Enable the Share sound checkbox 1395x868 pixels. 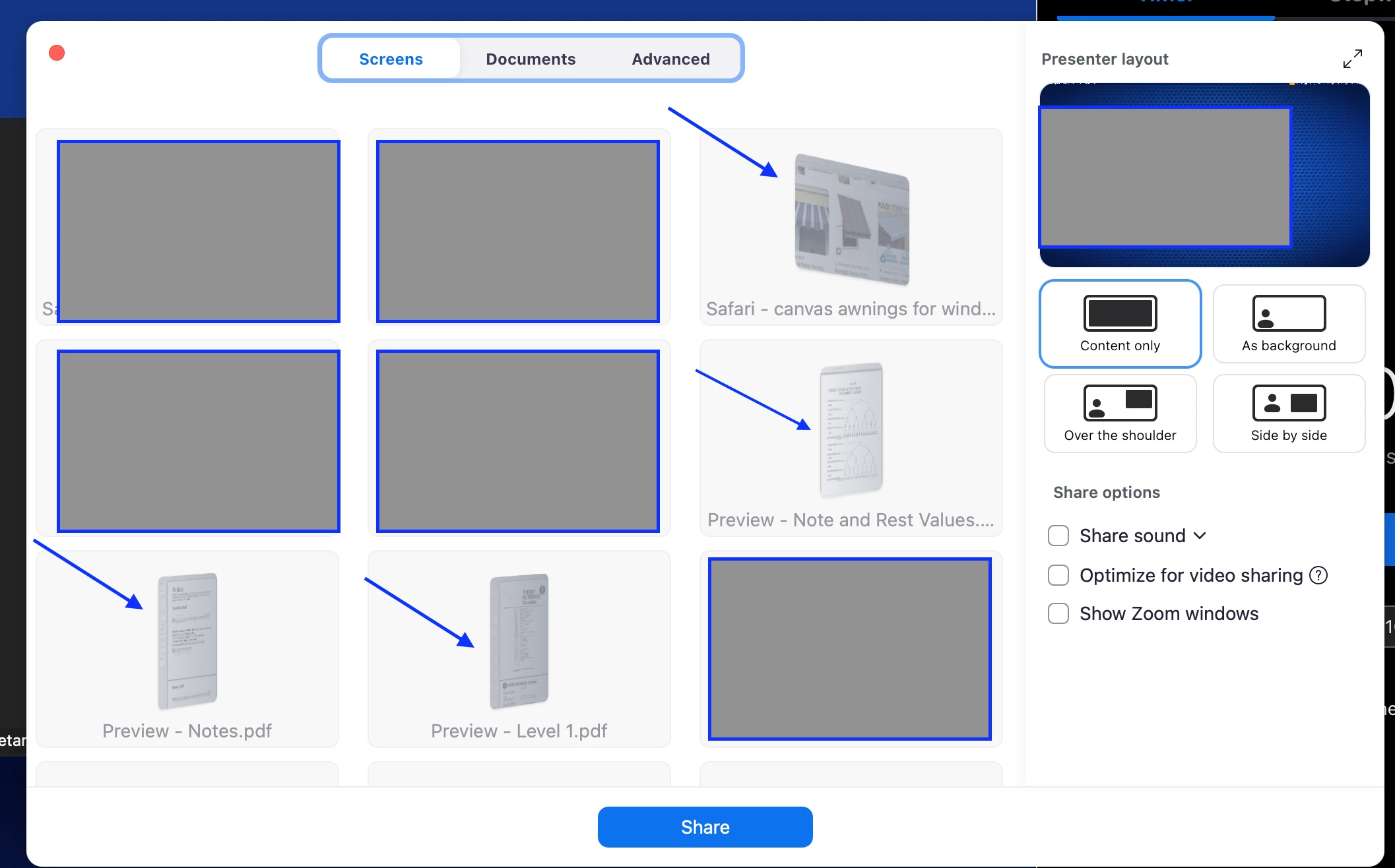[x=1058, y=536]
